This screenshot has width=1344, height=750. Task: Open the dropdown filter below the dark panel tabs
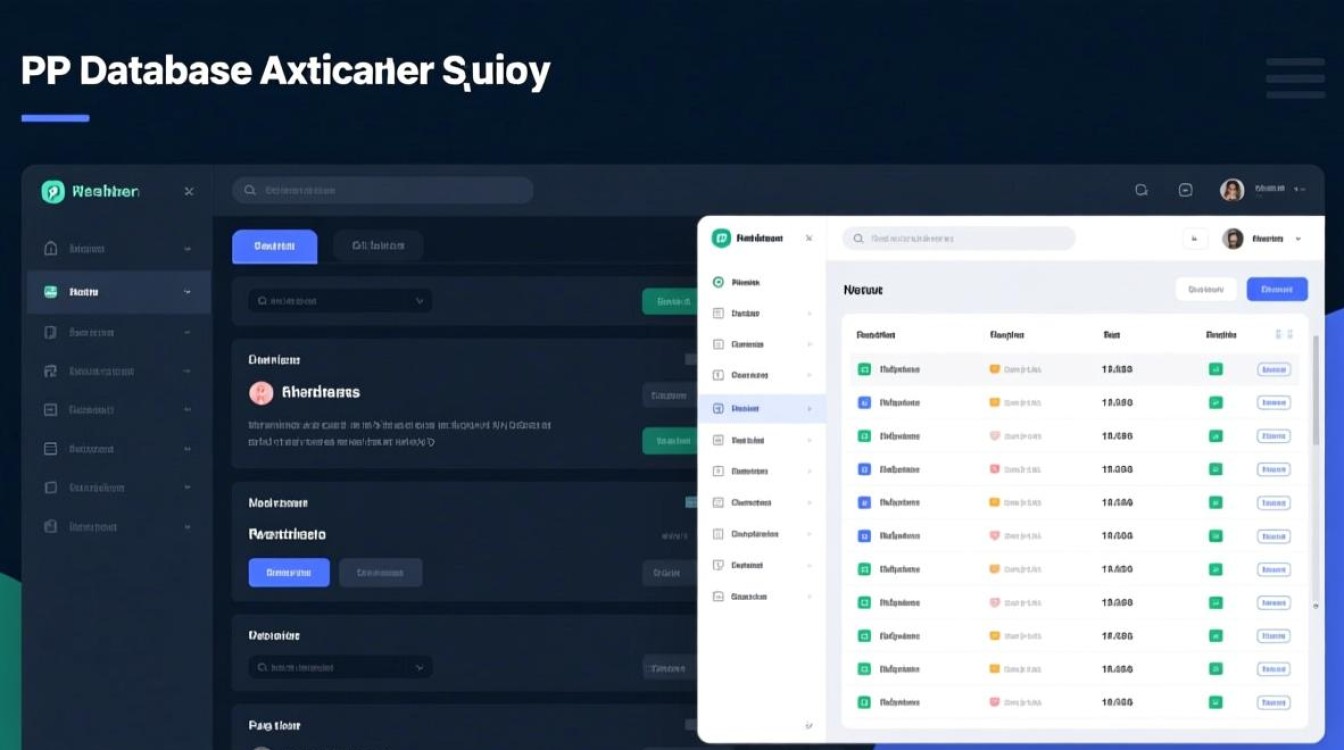(x=340, y=300)
